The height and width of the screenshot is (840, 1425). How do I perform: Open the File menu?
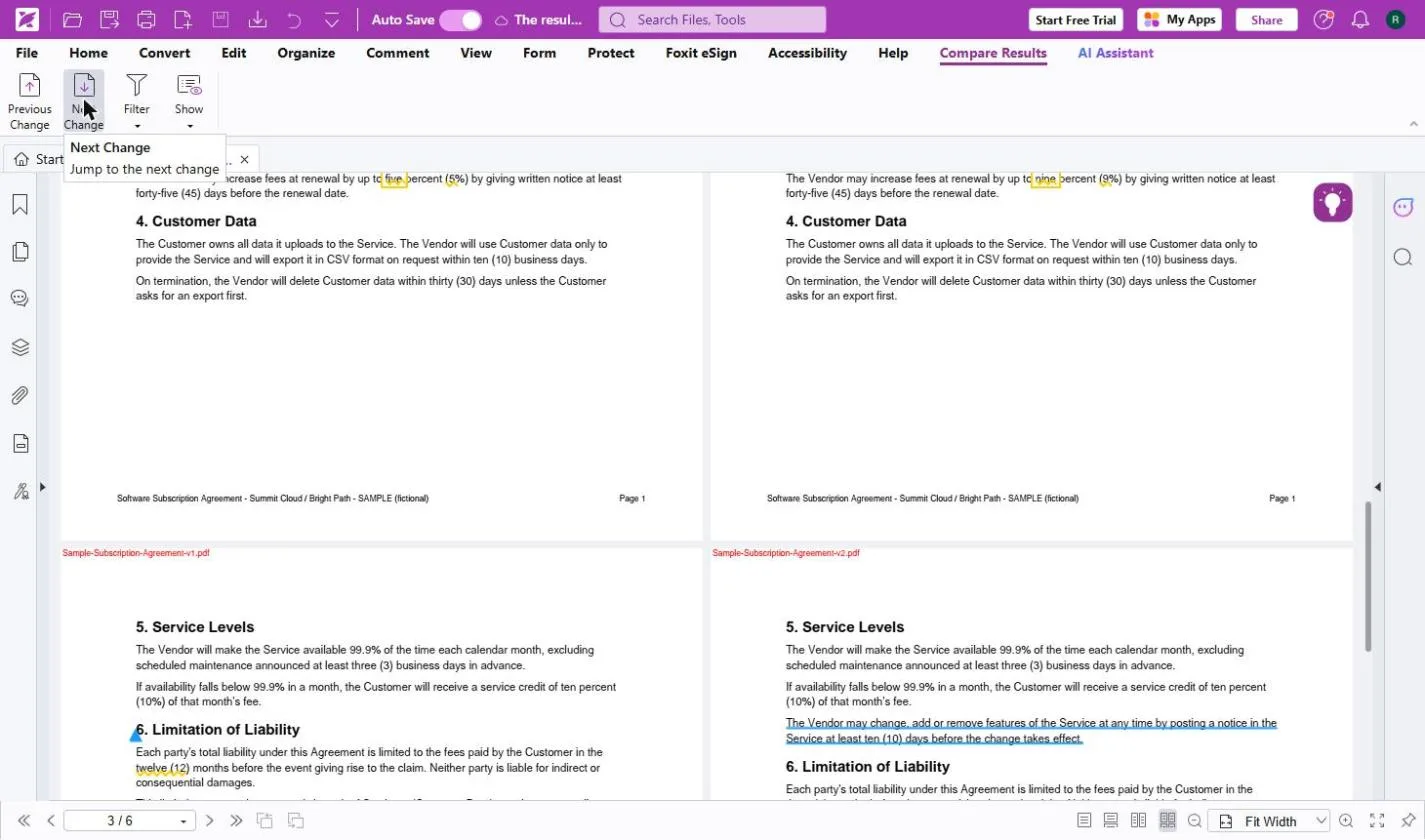(x=27, y=53)
